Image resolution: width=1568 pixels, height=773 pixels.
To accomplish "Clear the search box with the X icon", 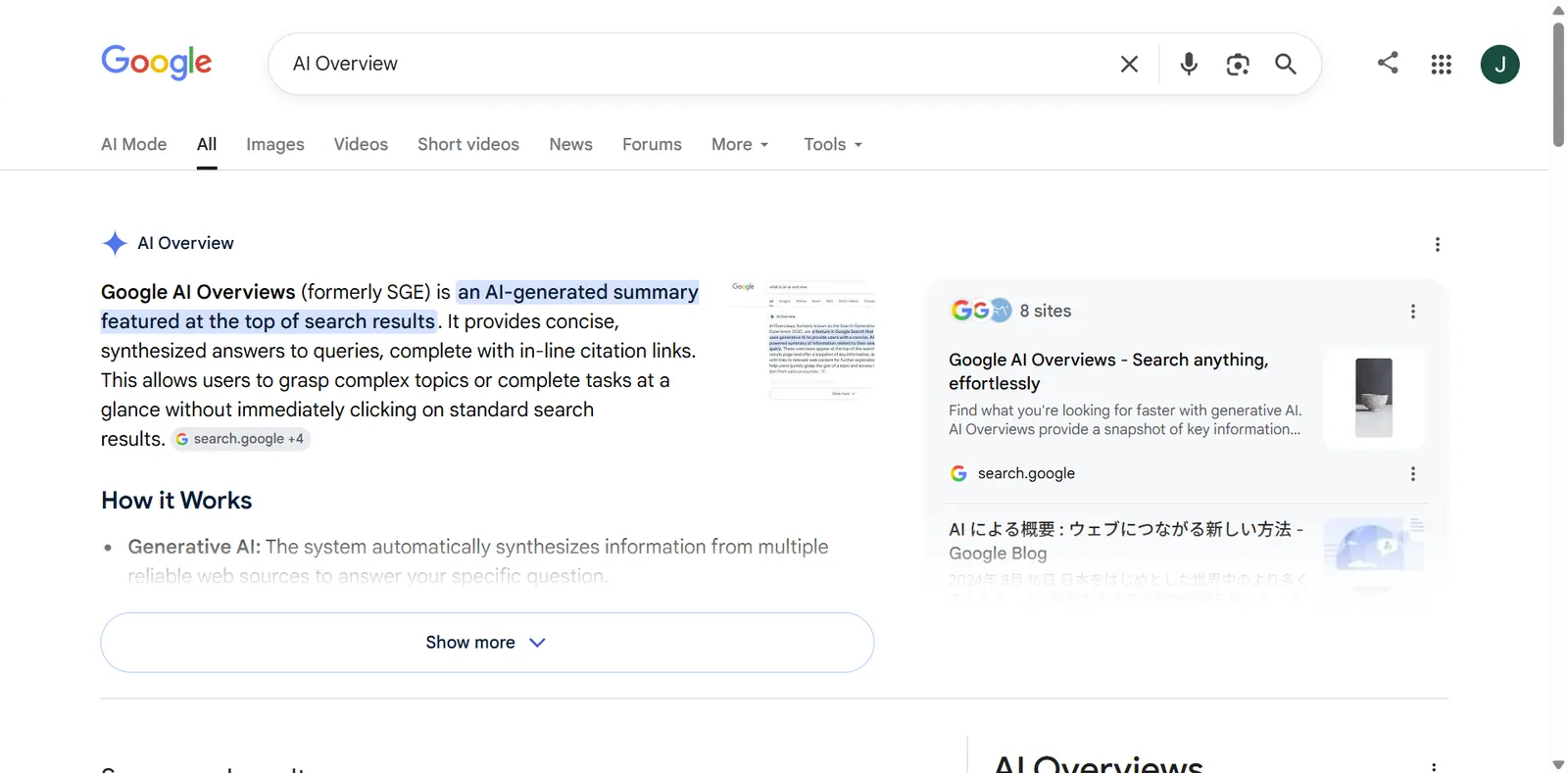I will 1129,64.
